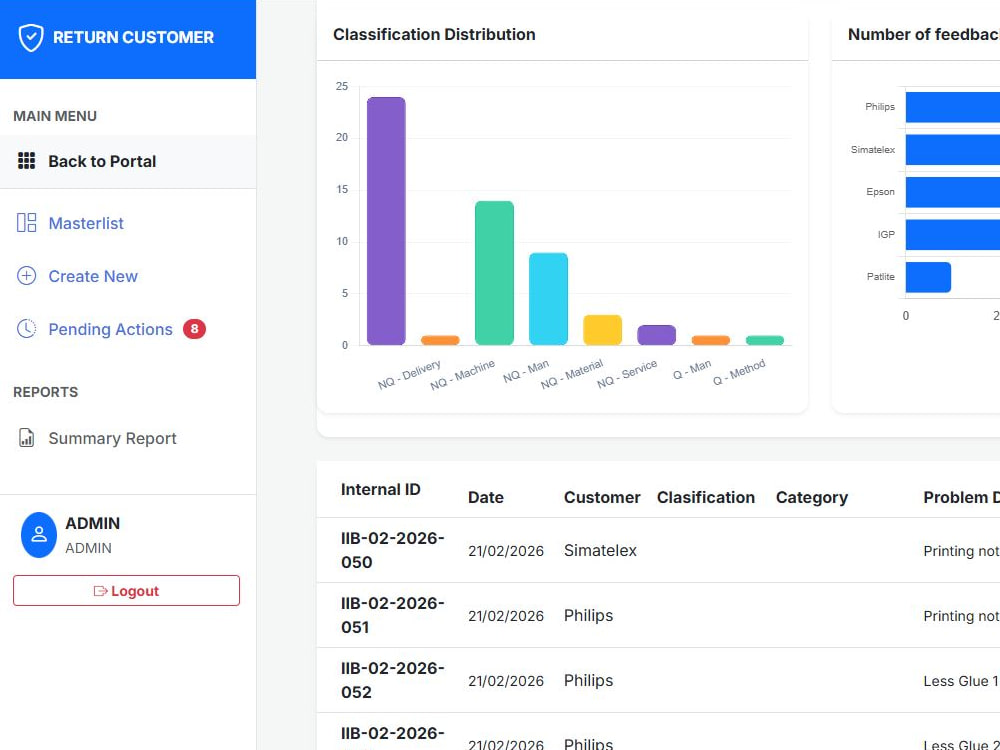Click the ADMIN username text
This screenshot has width=1000, height=750.
[92, 523]
